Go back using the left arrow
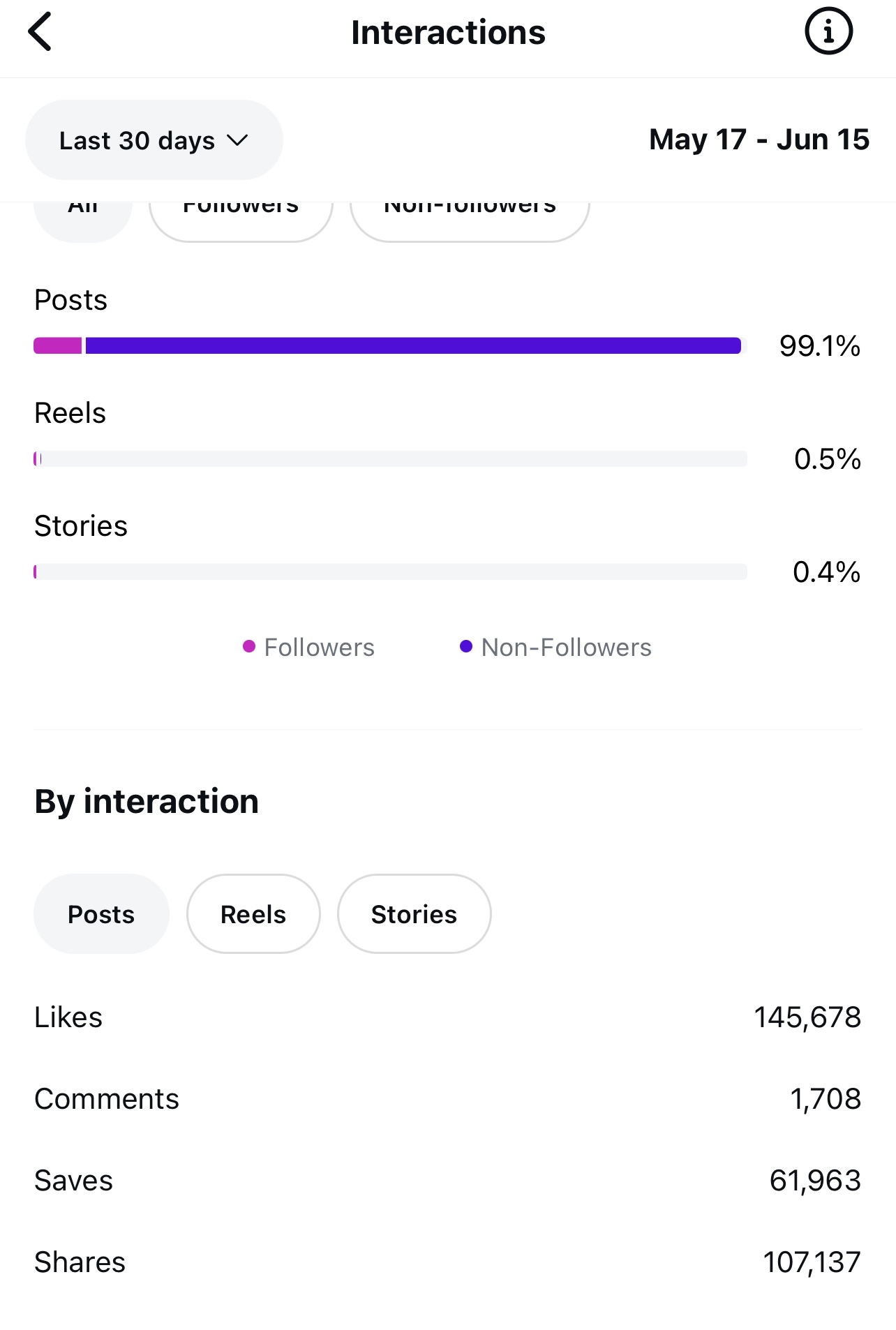896x1330 pixels. [40, 32]
